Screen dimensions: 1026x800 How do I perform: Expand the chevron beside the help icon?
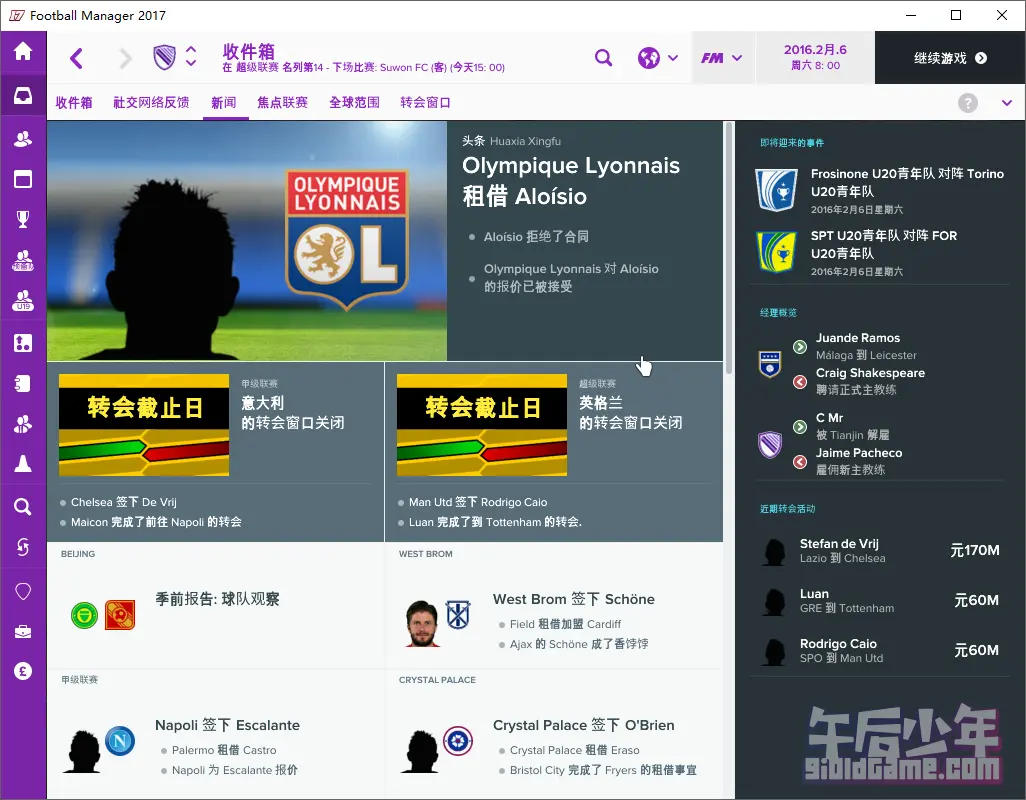coord(1006,103)
